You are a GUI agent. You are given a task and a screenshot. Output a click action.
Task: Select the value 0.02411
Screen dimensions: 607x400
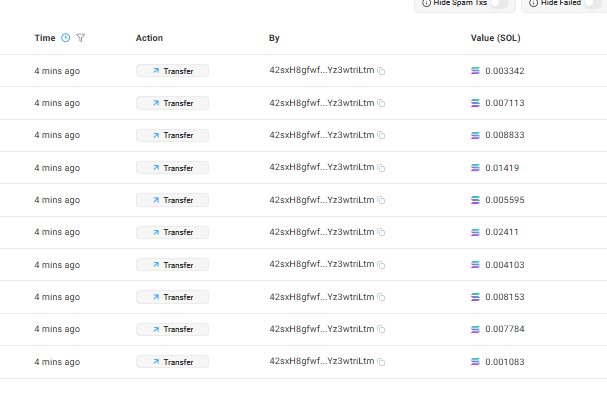[x=502, y=232]
